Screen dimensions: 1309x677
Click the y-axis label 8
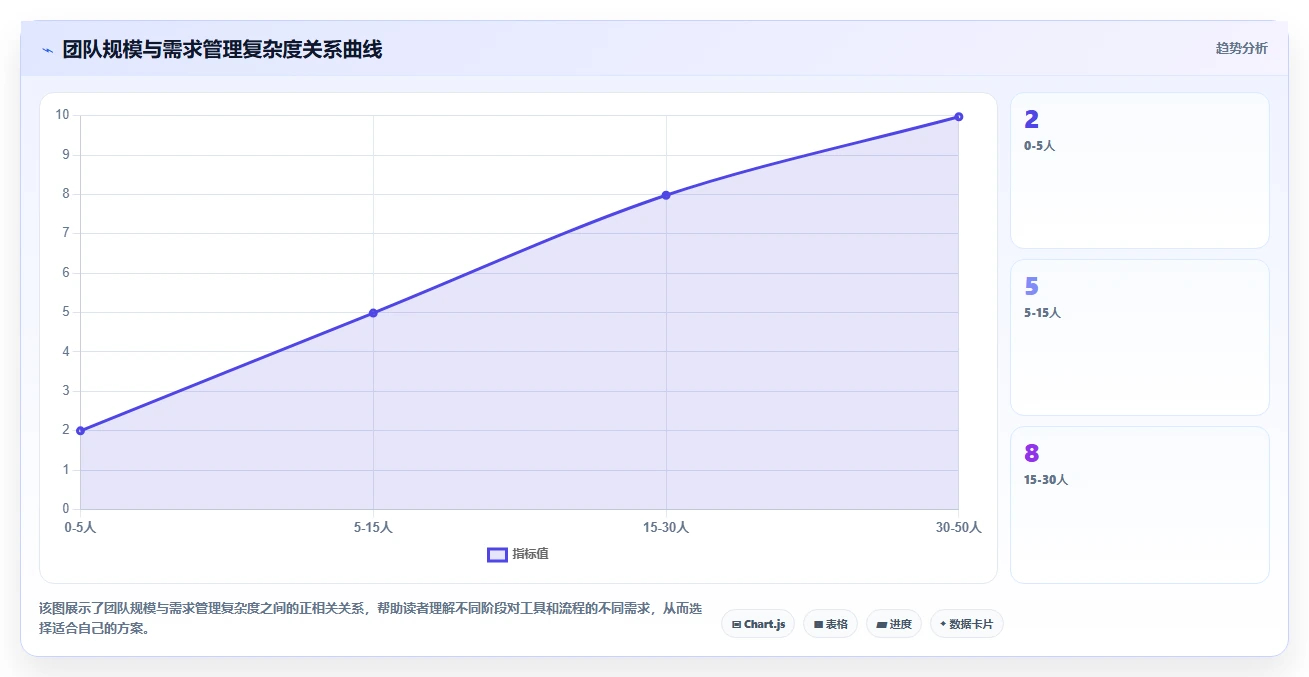tap(66, 194)
